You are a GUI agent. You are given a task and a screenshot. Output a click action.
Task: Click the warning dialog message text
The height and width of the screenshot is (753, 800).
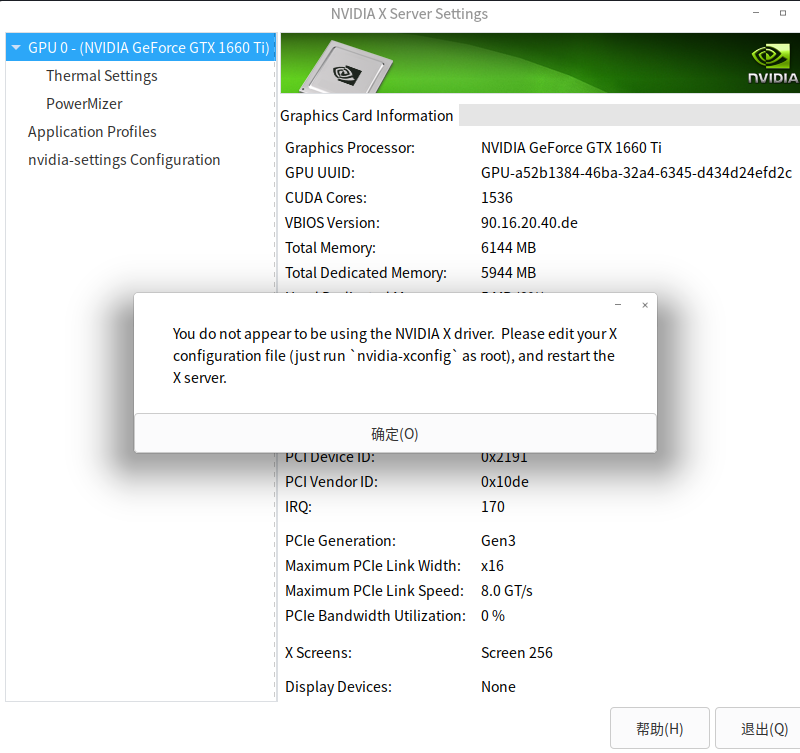[394, 356]
